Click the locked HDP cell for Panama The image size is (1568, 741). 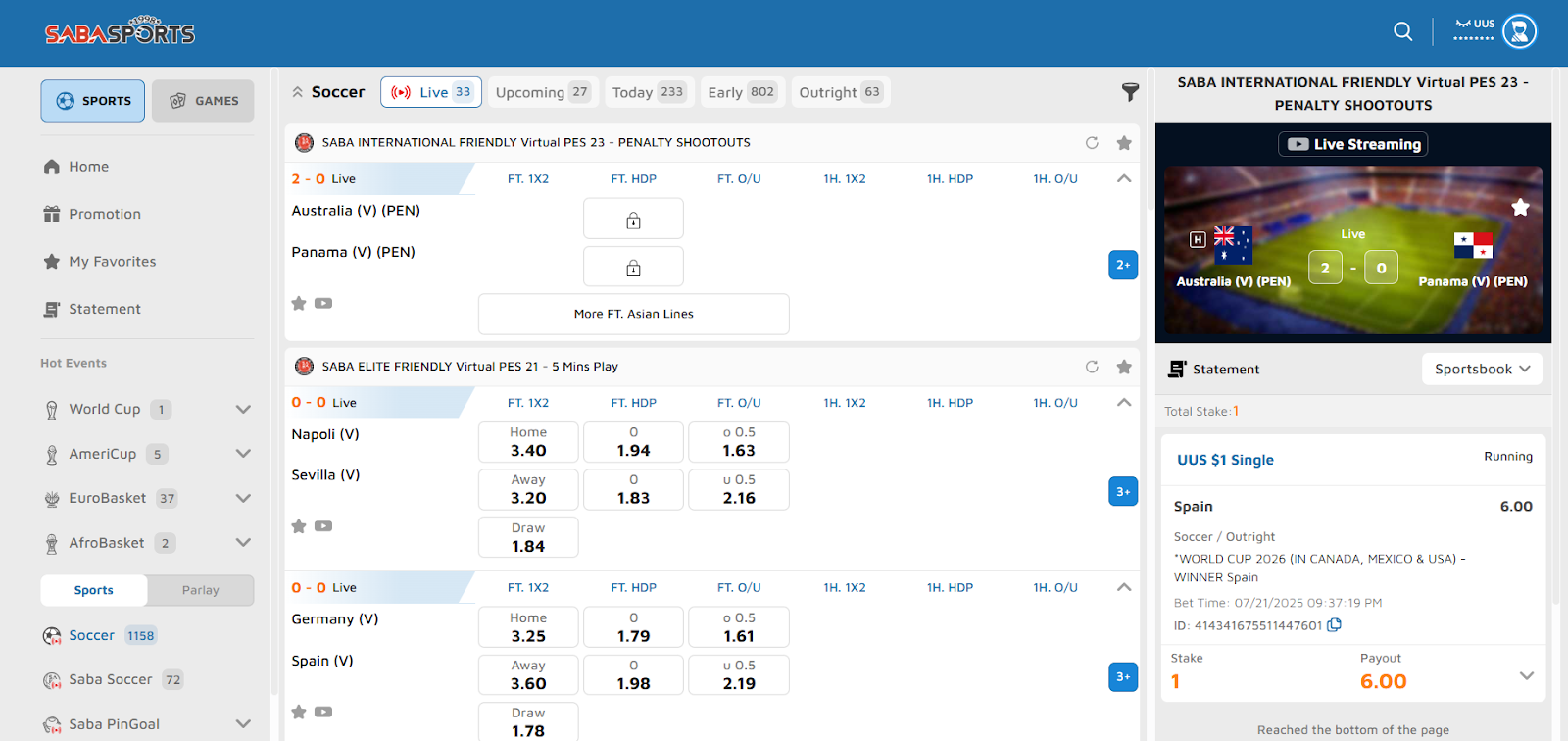pos(633,267)
